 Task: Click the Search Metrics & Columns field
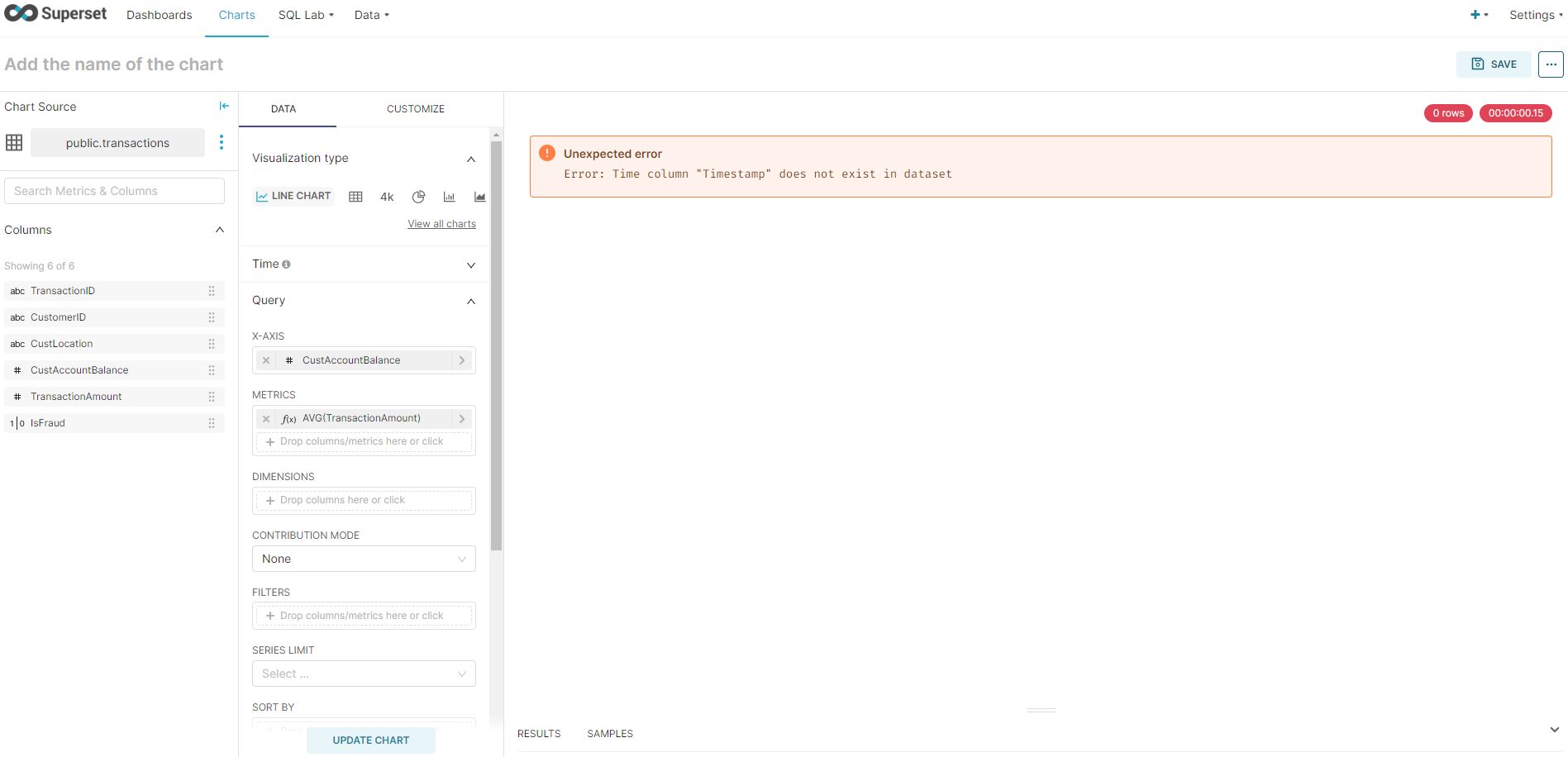114,191
